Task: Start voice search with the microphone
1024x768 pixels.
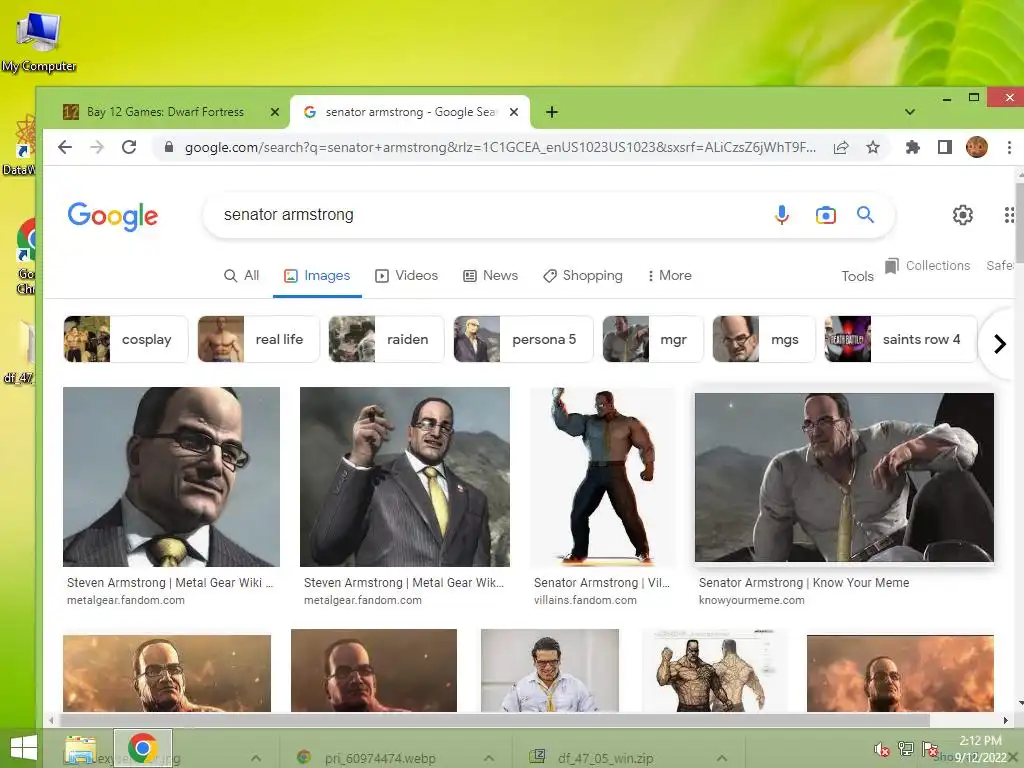Action: (x=782, y=215)
